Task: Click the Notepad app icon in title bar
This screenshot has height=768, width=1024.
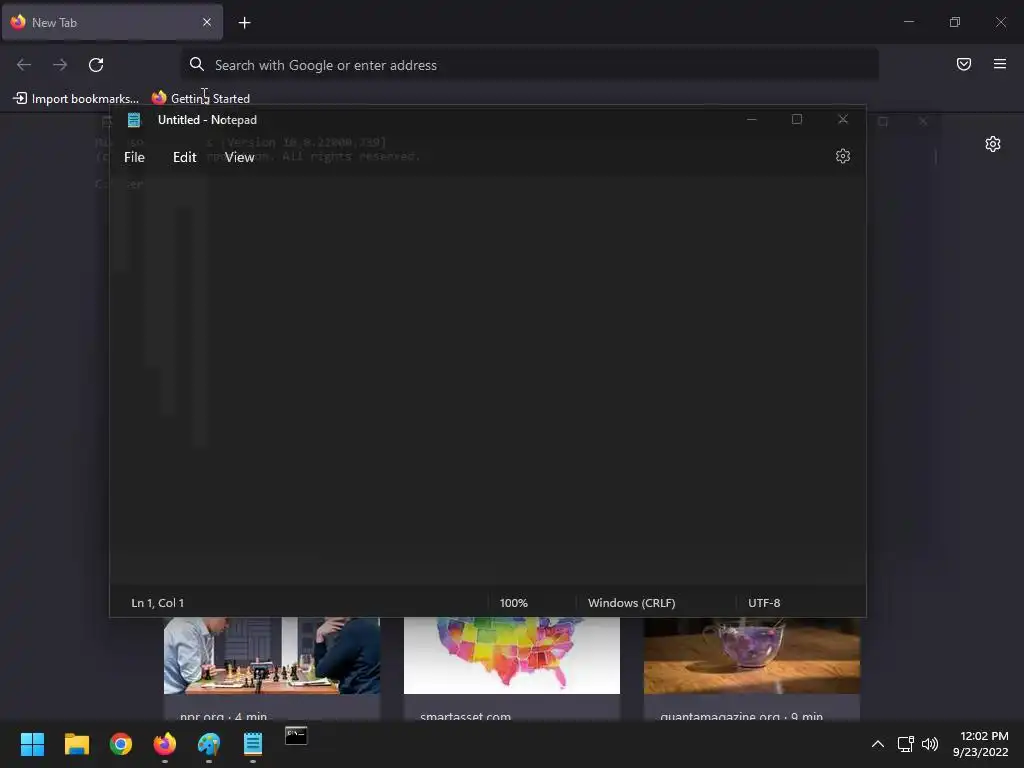Action: pyautogui.click(x=134, y=120)
